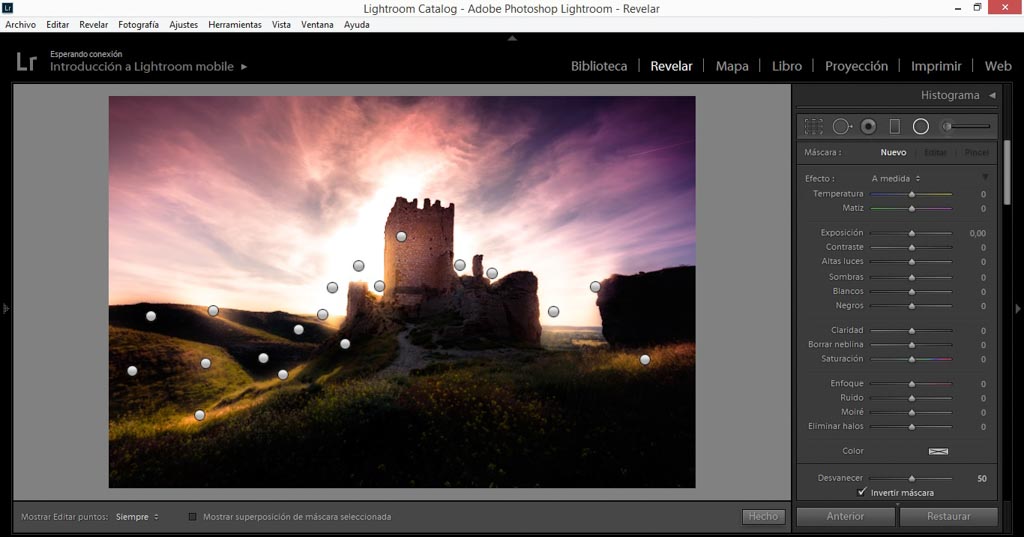This screenshot has width=1024, height=537.
Task: Click the Color swatch box
Action: (x=938, y=451)
